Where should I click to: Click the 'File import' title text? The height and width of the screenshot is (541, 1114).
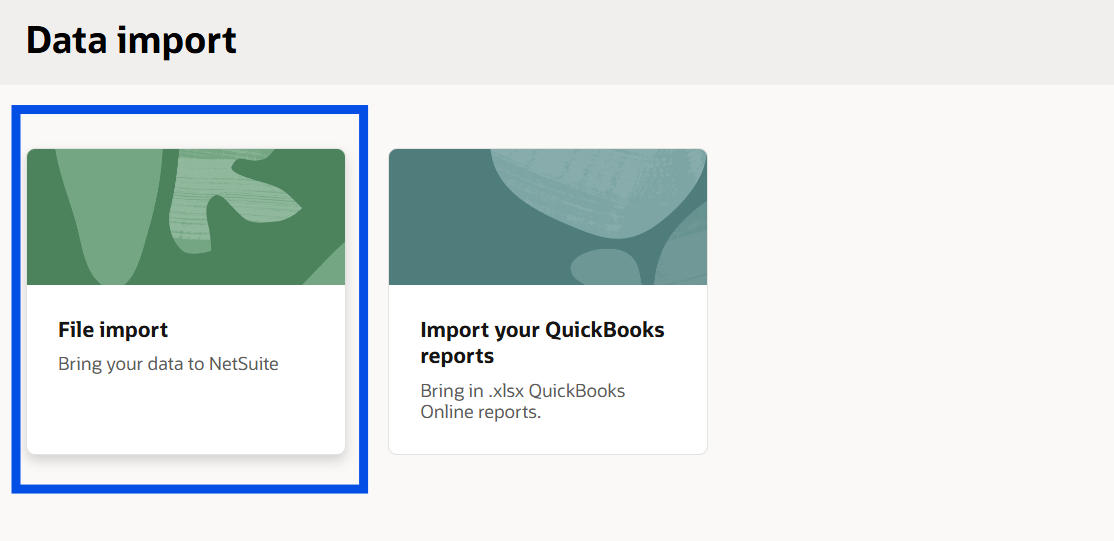[113, 330]
